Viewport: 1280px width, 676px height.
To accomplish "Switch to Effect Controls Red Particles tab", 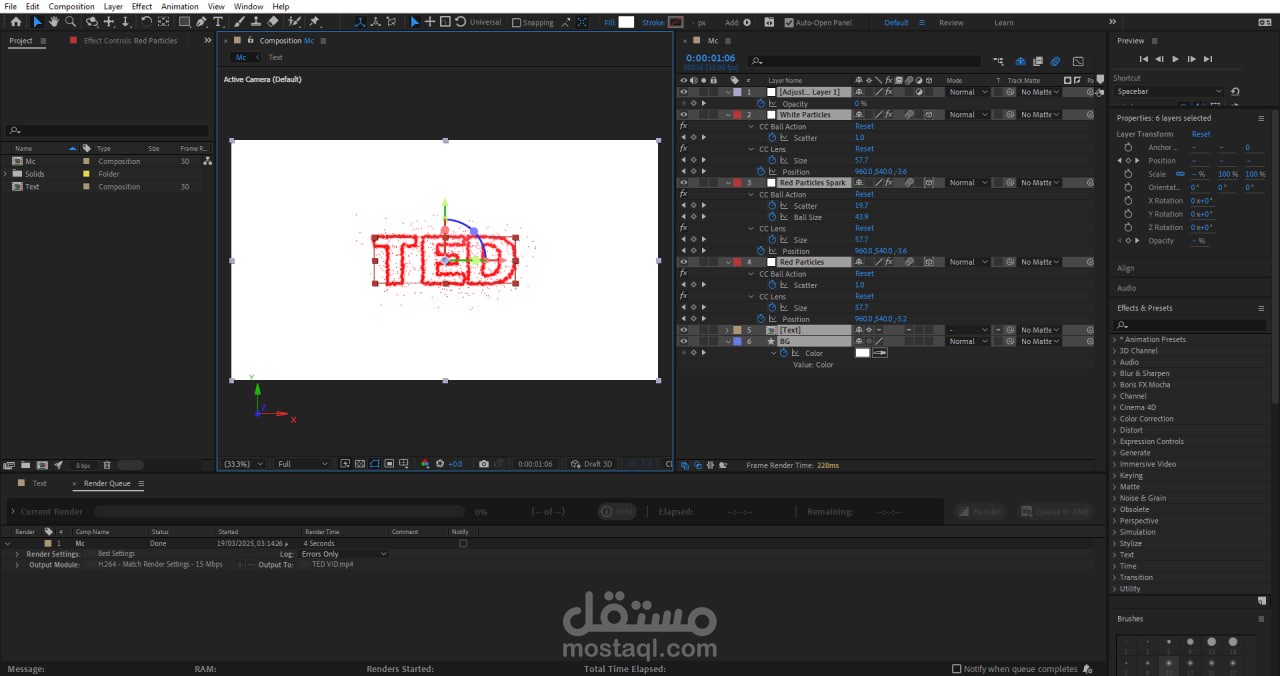I will [130, 40].
